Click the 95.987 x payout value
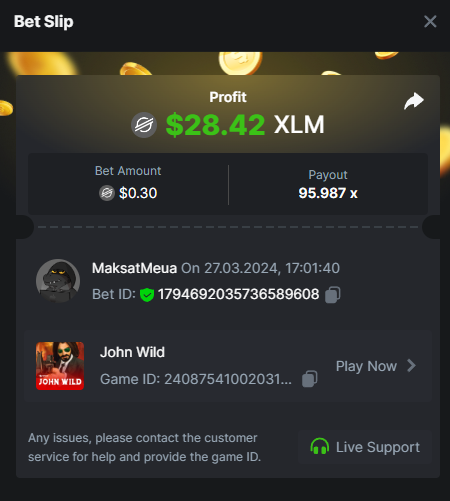Viewport: 450px width, 501px height. point(328,193)
